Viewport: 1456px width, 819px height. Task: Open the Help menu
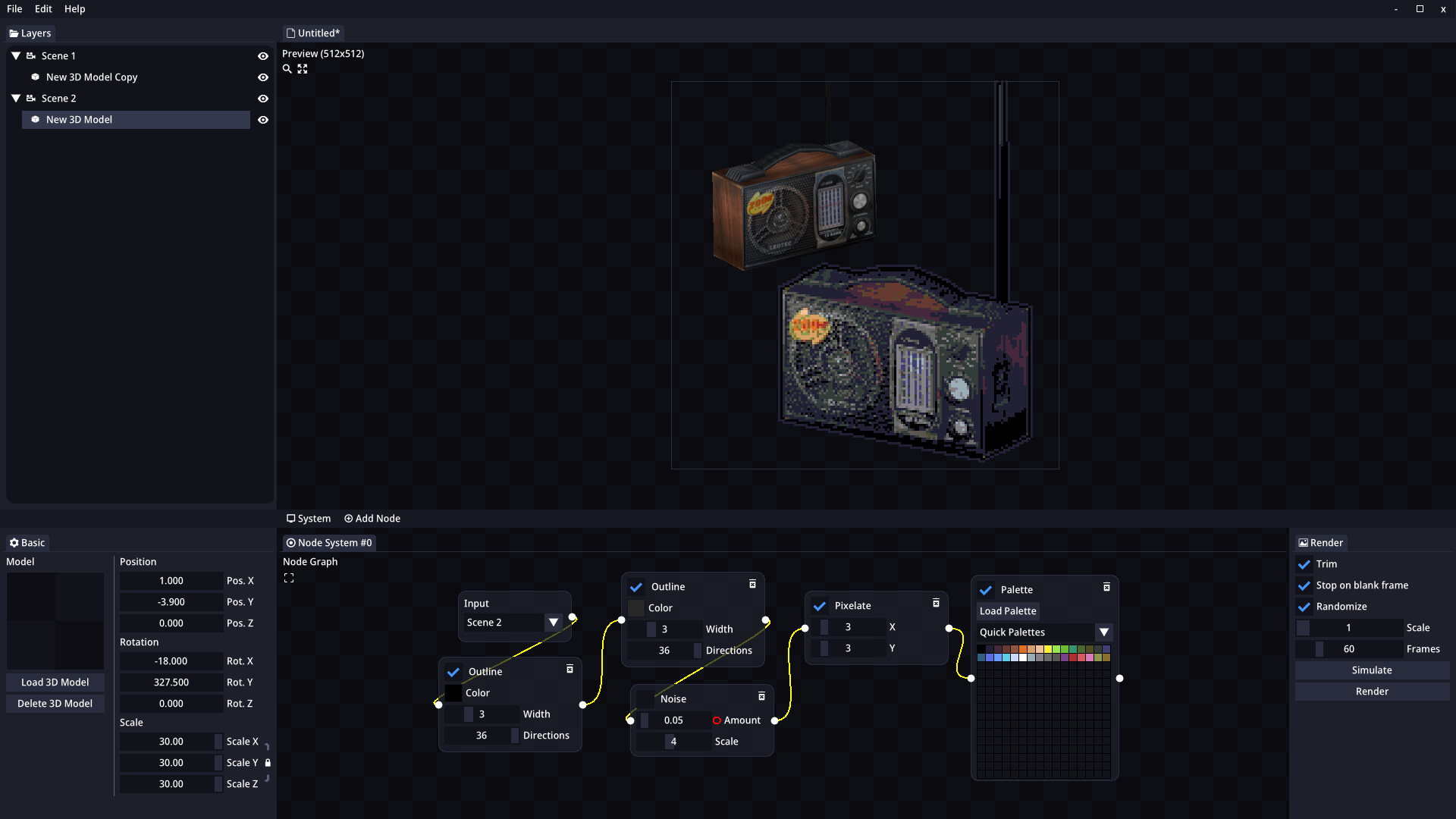tap(74, 9)
